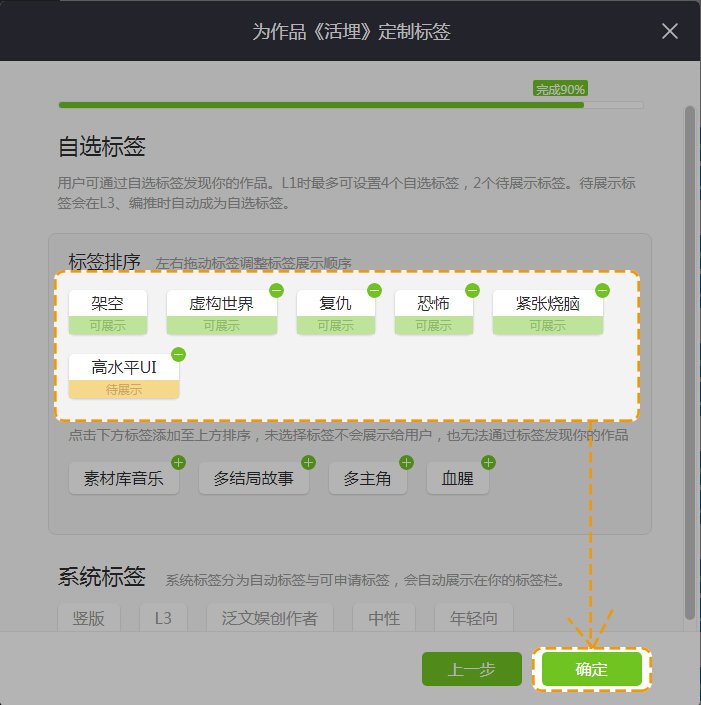Click the 确定 confirm button

pos(591,670)
